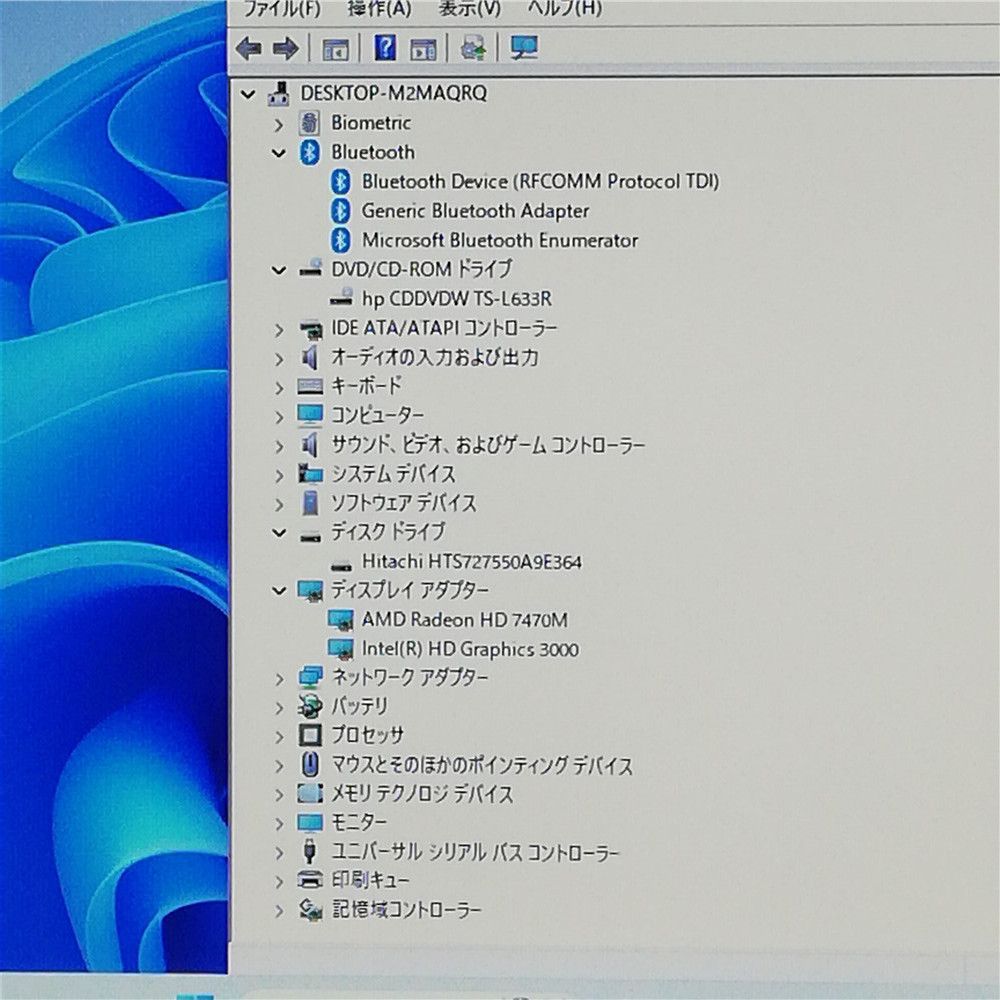Click the オーディオの入力および出力 speaker icon
This screenshot has height=1000, width=1000.
point(309,358)
